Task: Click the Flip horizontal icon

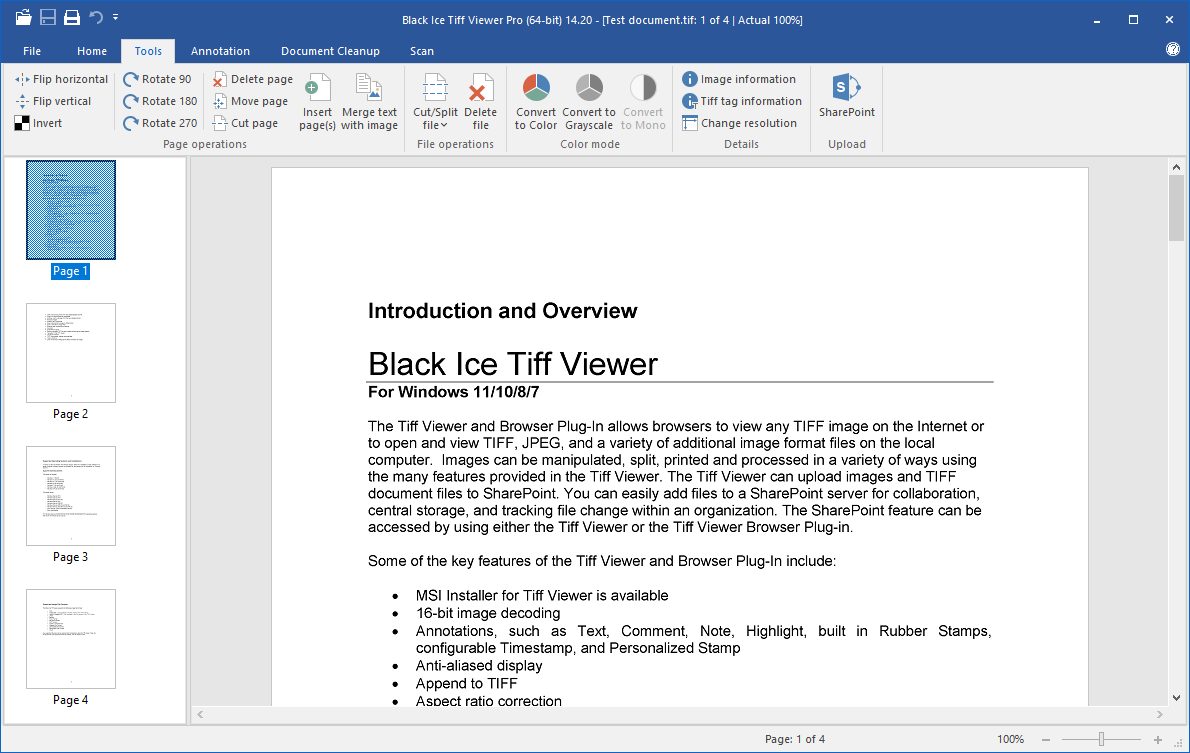Action: pos(22,79)
